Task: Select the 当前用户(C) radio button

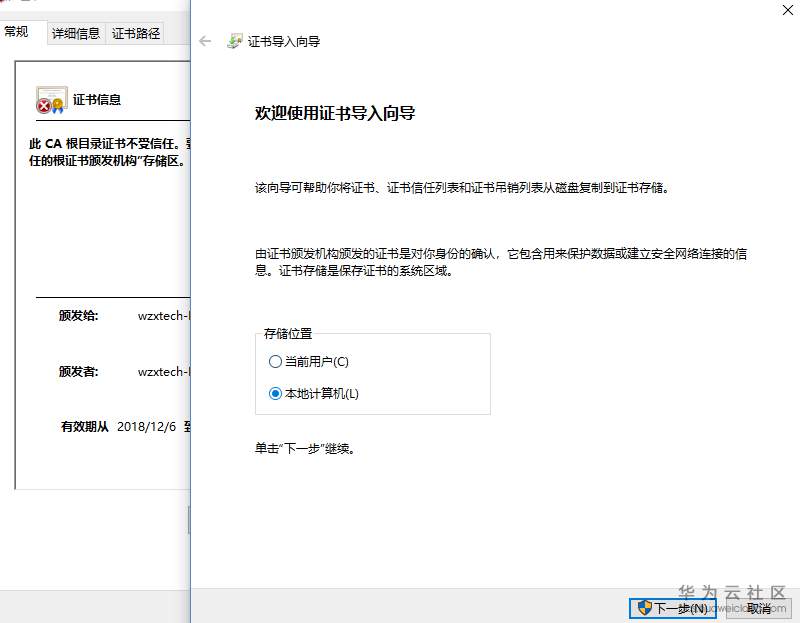Action: (x=275, y=362)
